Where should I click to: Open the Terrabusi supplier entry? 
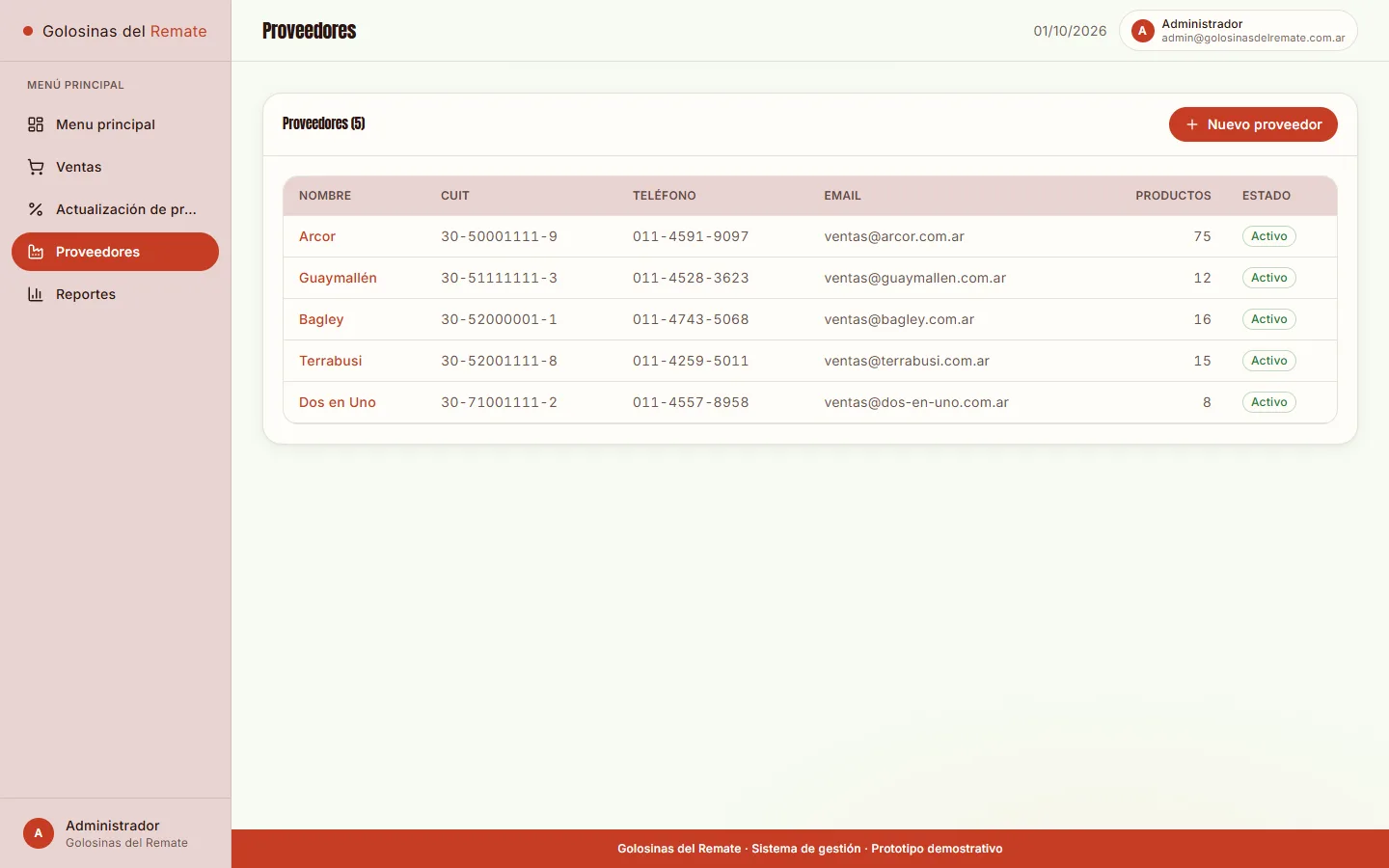pyautogui.click(x=331, y=361)
